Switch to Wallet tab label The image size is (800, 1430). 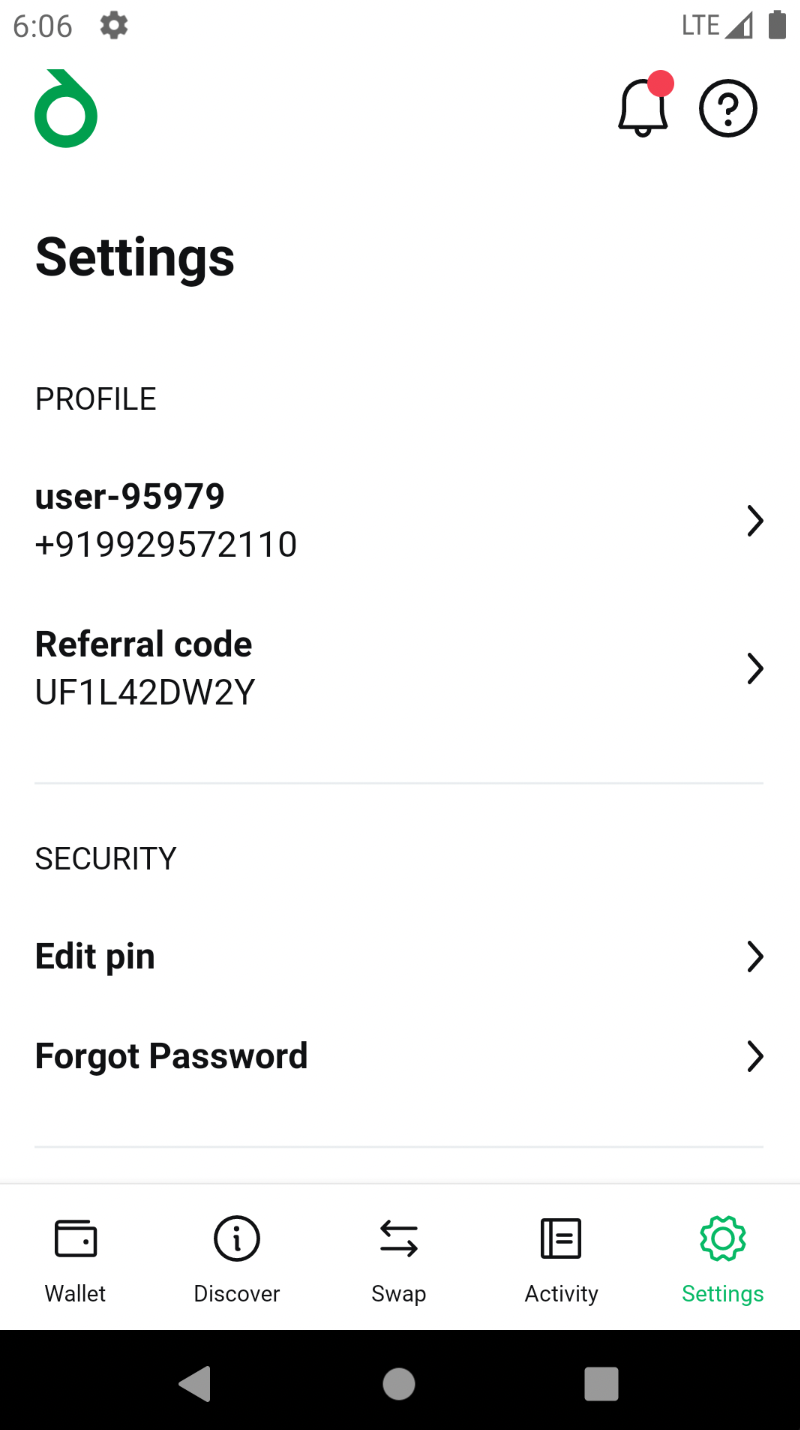(x=75, y=1293)
